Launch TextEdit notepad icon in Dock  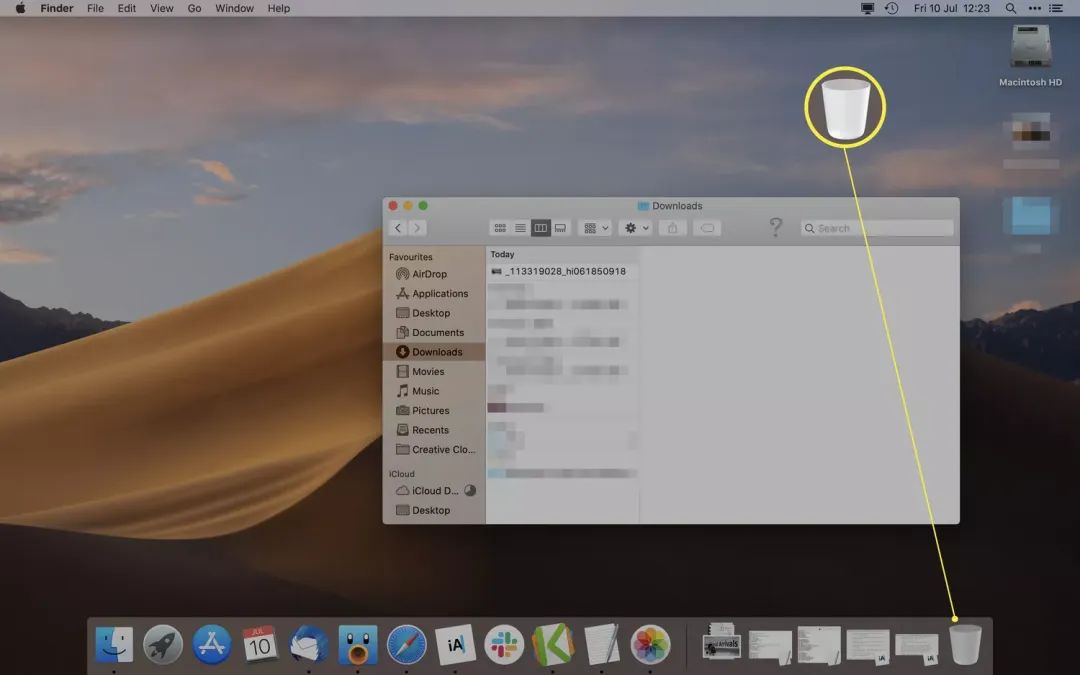[601, 645]
